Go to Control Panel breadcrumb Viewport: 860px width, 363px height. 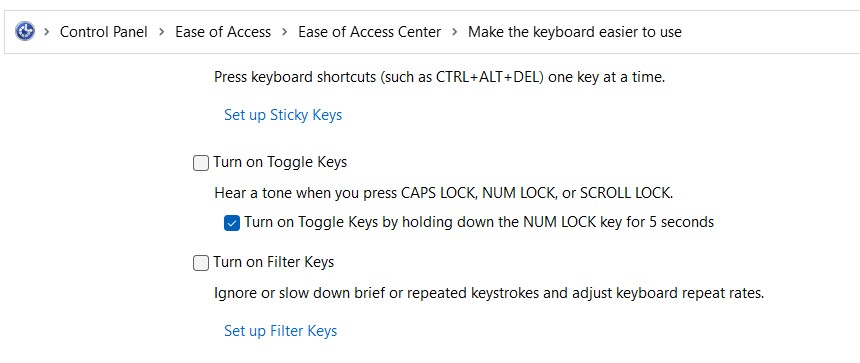coord(104,32)
